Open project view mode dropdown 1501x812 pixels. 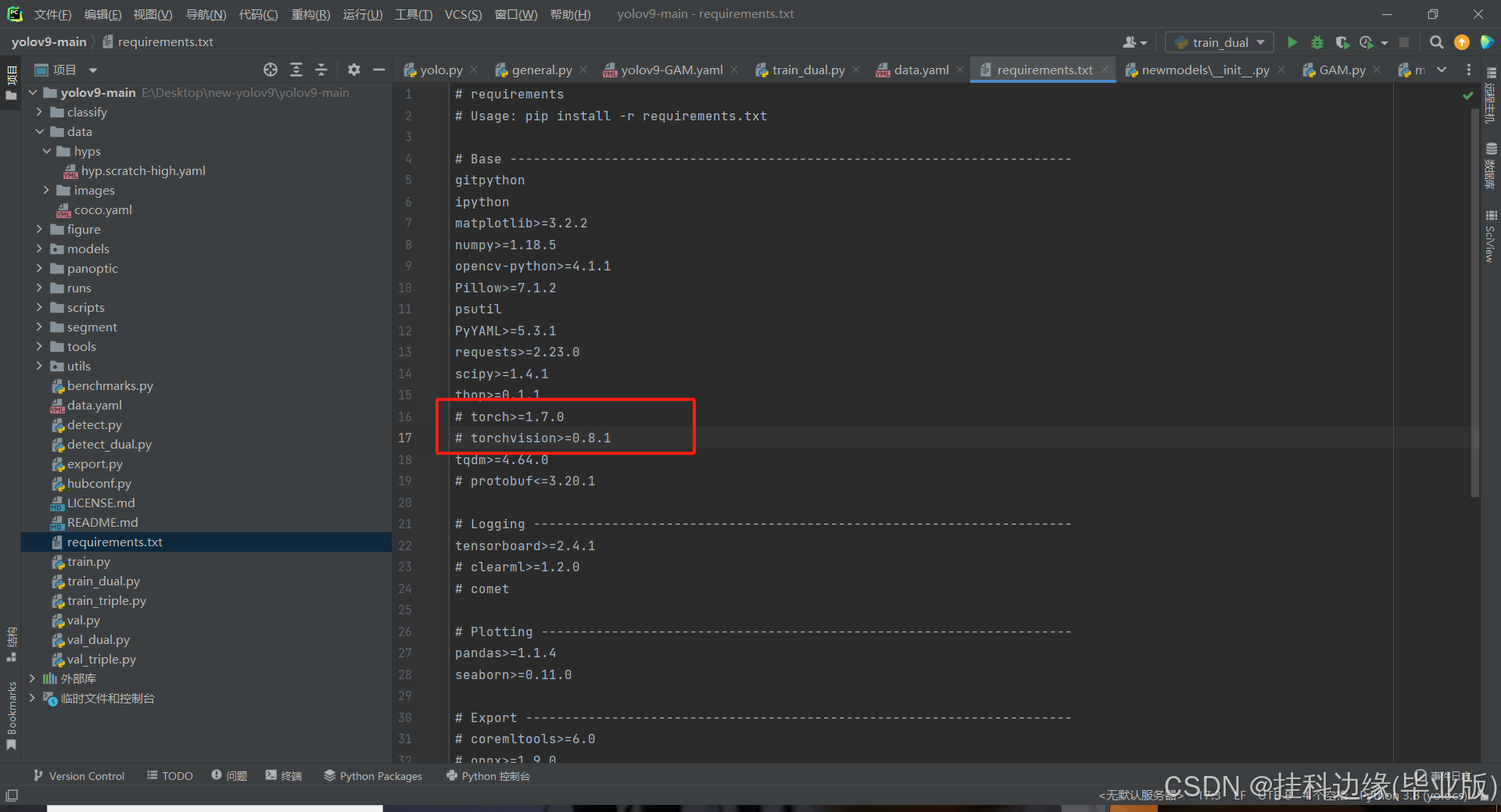(x=93, y=70)
